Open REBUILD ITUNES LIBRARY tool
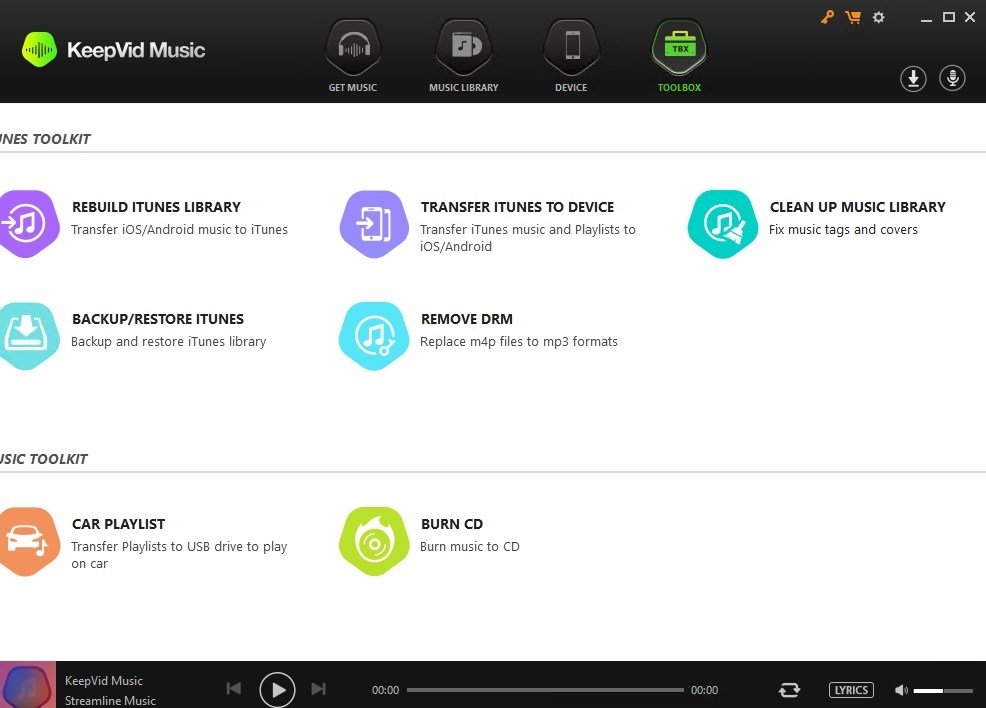Screen dimensions: 986x708 click(x=157, y=207)
